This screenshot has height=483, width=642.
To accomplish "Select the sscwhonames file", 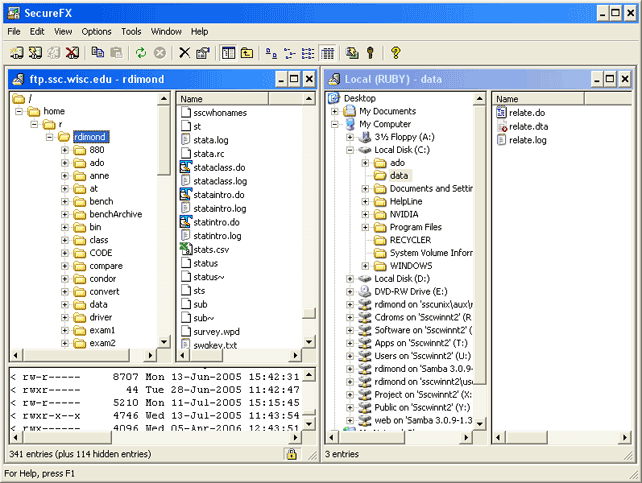I will pos(220,113).
